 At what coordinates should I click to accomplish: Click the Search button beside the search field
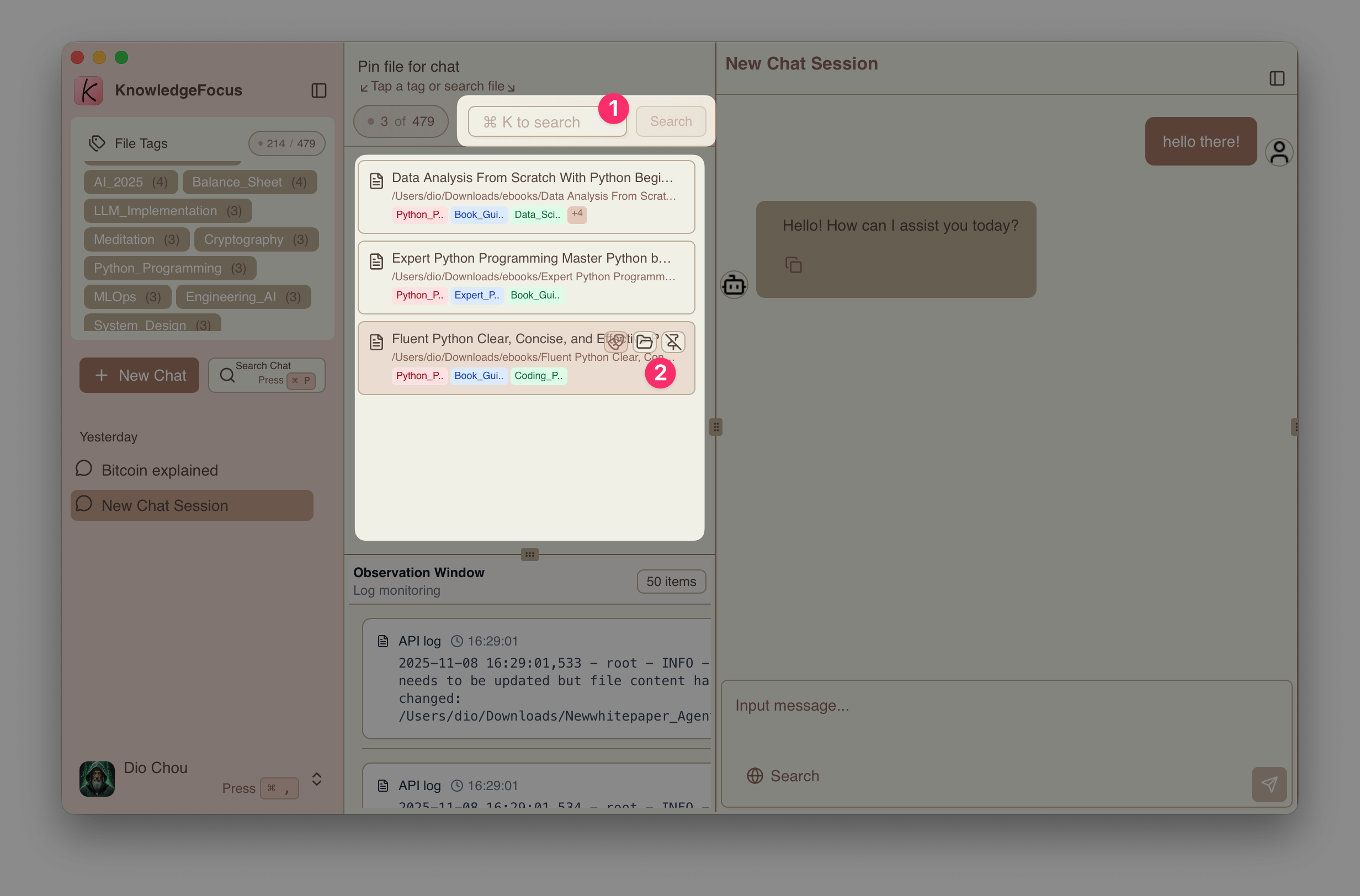pos(671,121)
